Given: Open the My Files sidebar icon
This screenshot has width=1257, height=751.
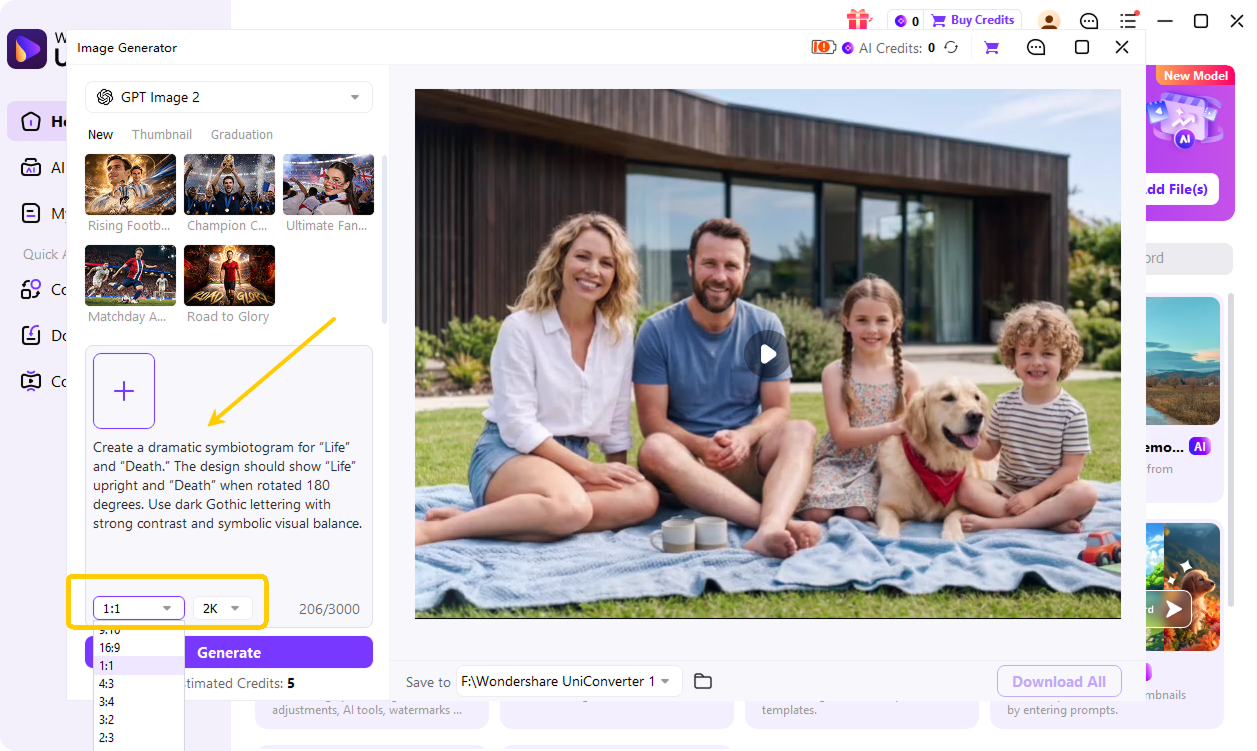Looking at the screenshot, I should (31, 213).
